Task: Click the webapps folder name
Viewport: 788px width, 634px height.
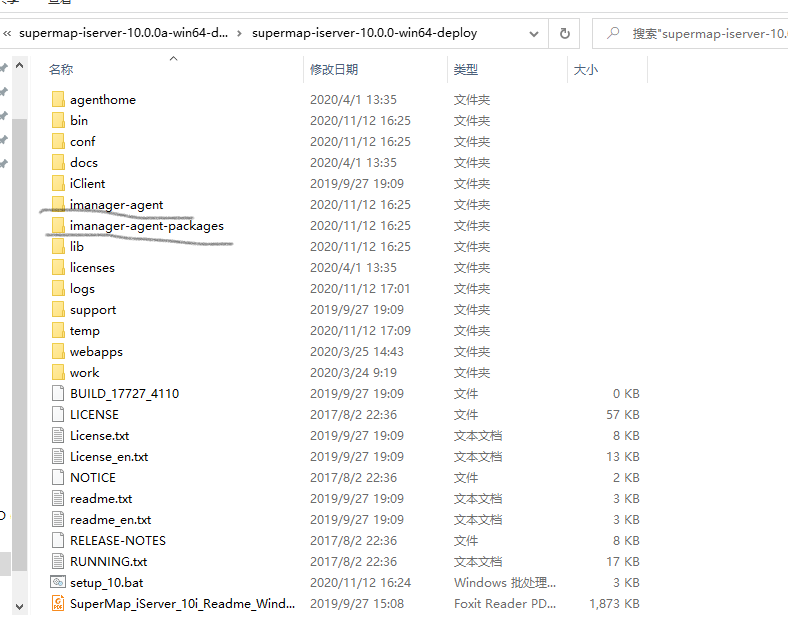Action: click(x=96, y=352)
